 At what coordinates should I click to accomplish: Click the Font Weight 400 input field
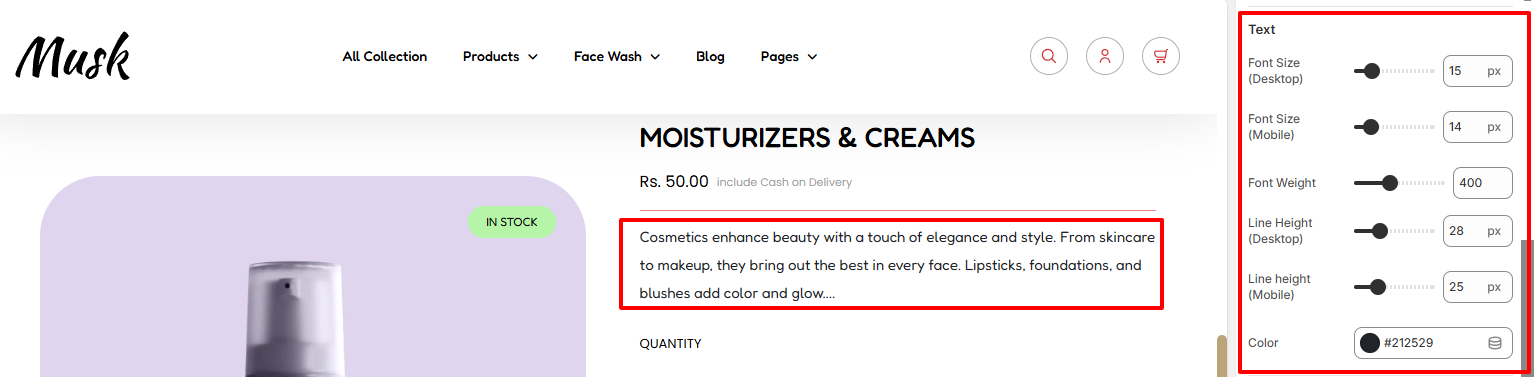pos(1483,183)
